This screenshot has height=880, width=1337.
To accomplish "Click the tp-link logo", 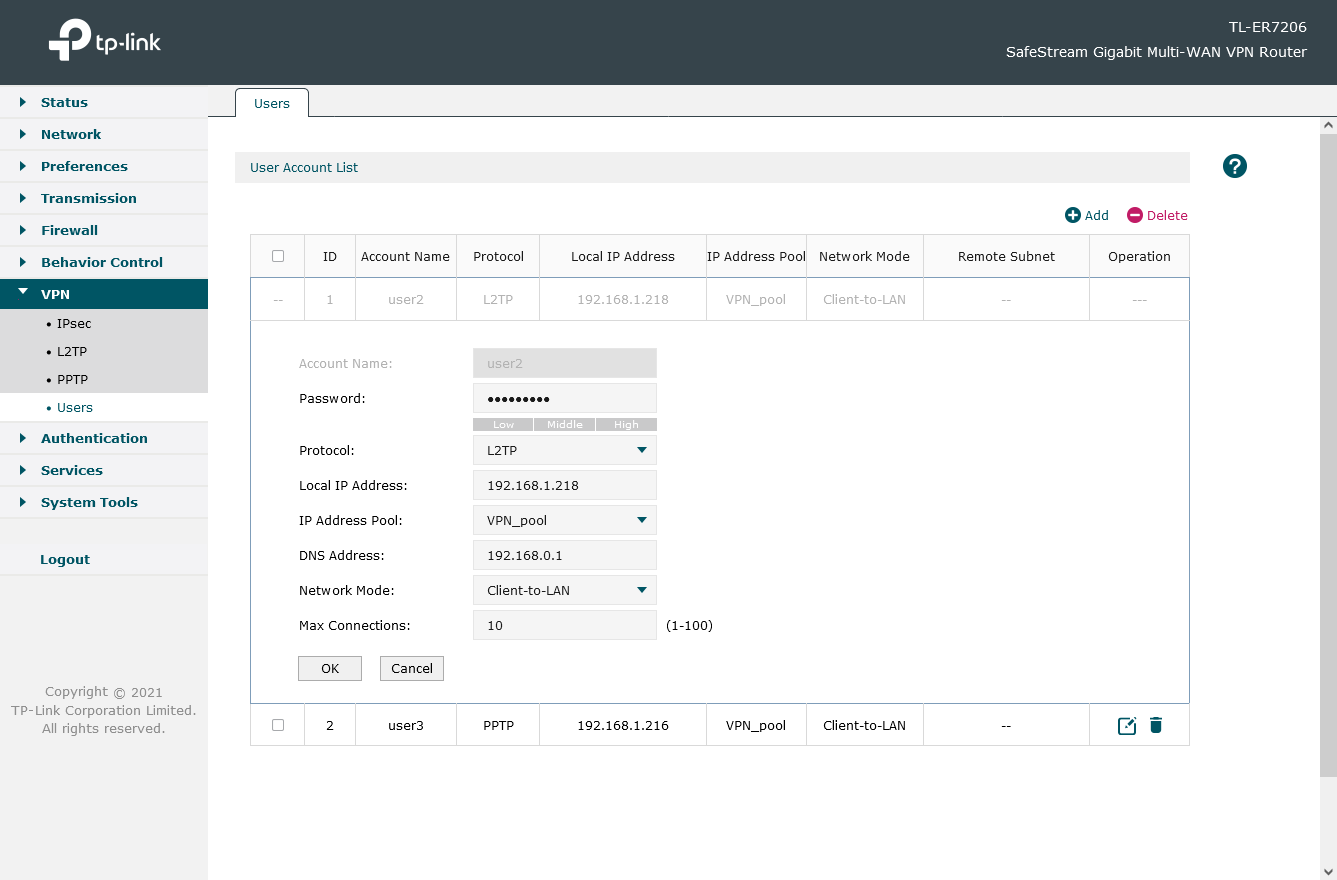I will pyautogui.click(x=105, y=43).
